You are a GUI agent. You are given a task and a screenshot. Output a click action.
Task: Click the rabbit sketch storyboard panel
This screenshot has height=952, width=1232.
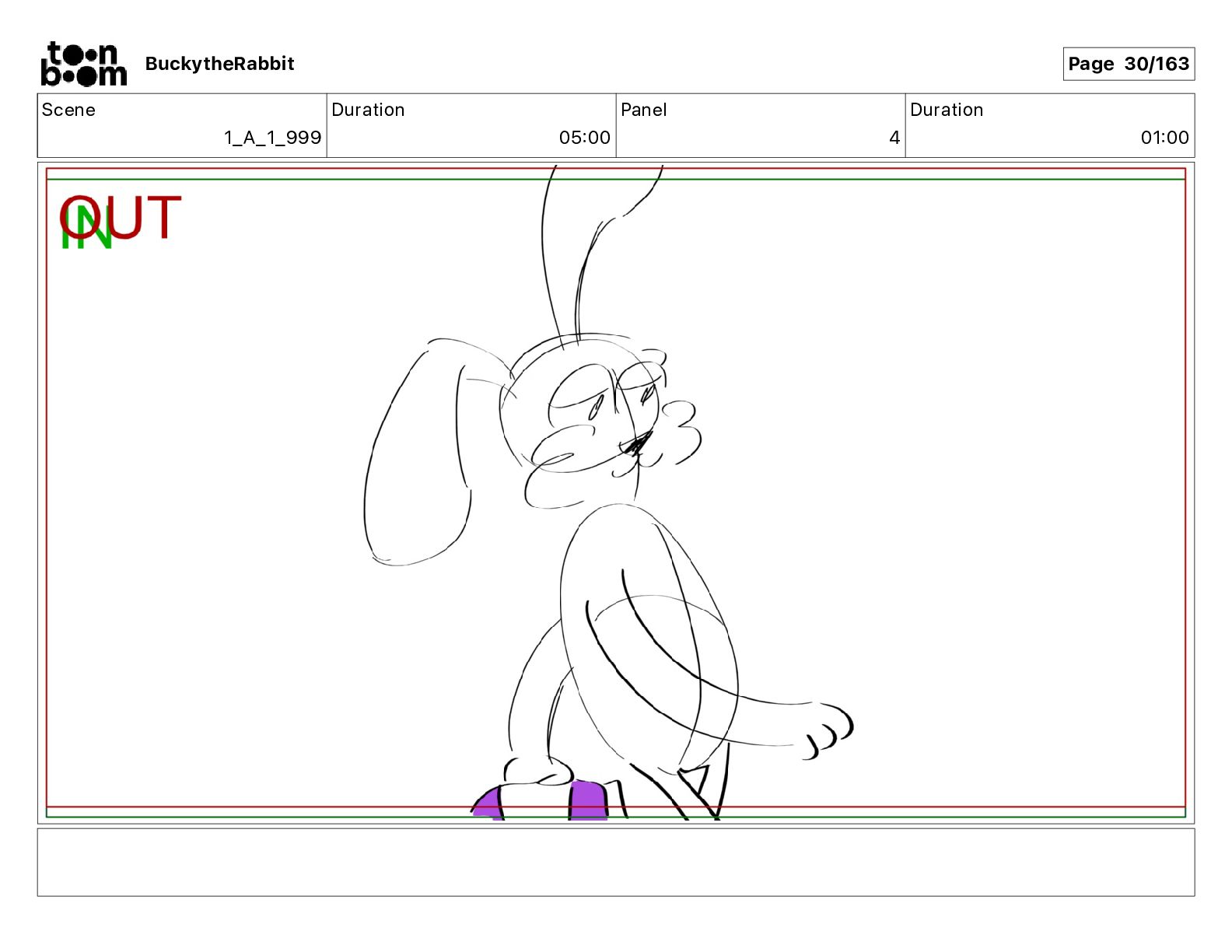click(x=616, y=493)
